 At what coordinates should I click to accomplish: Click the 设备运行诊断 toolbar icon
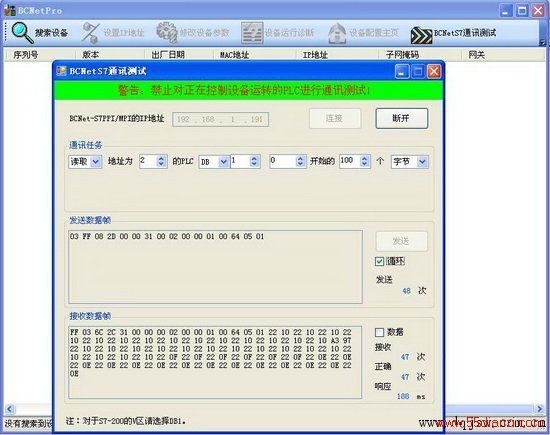coord(252,33)
